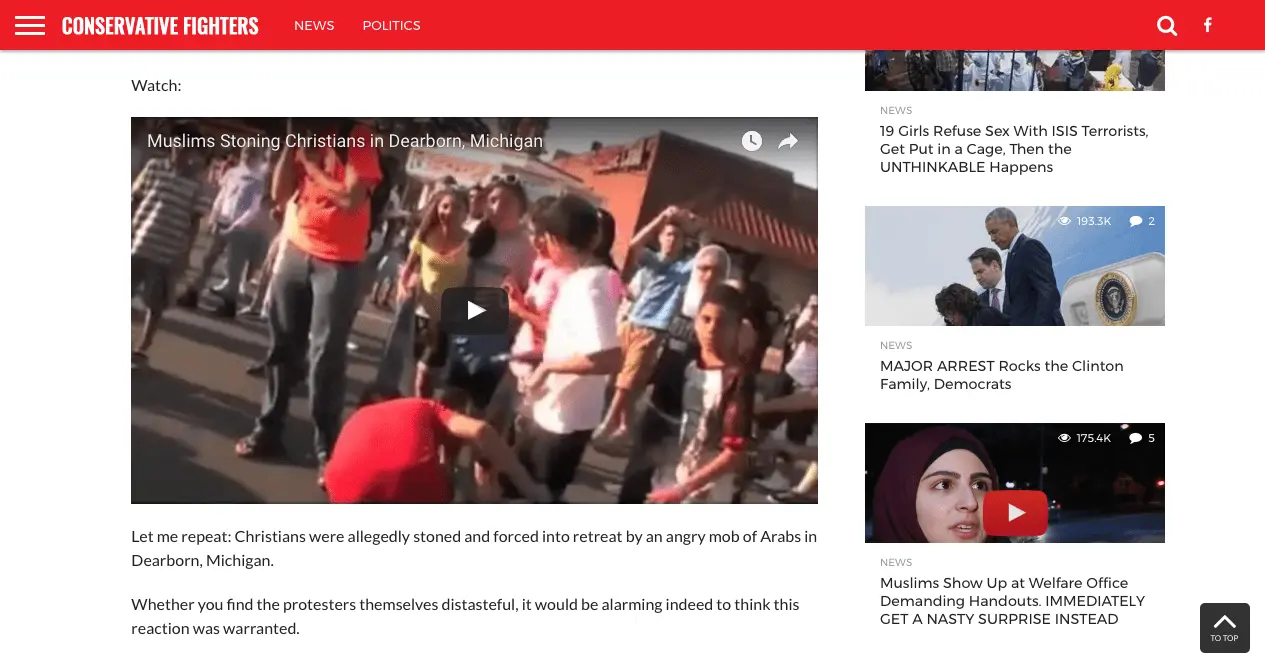Click the search magnifier icon
The width and height of the screenshot is (1265, 653).
[1166, 26]
